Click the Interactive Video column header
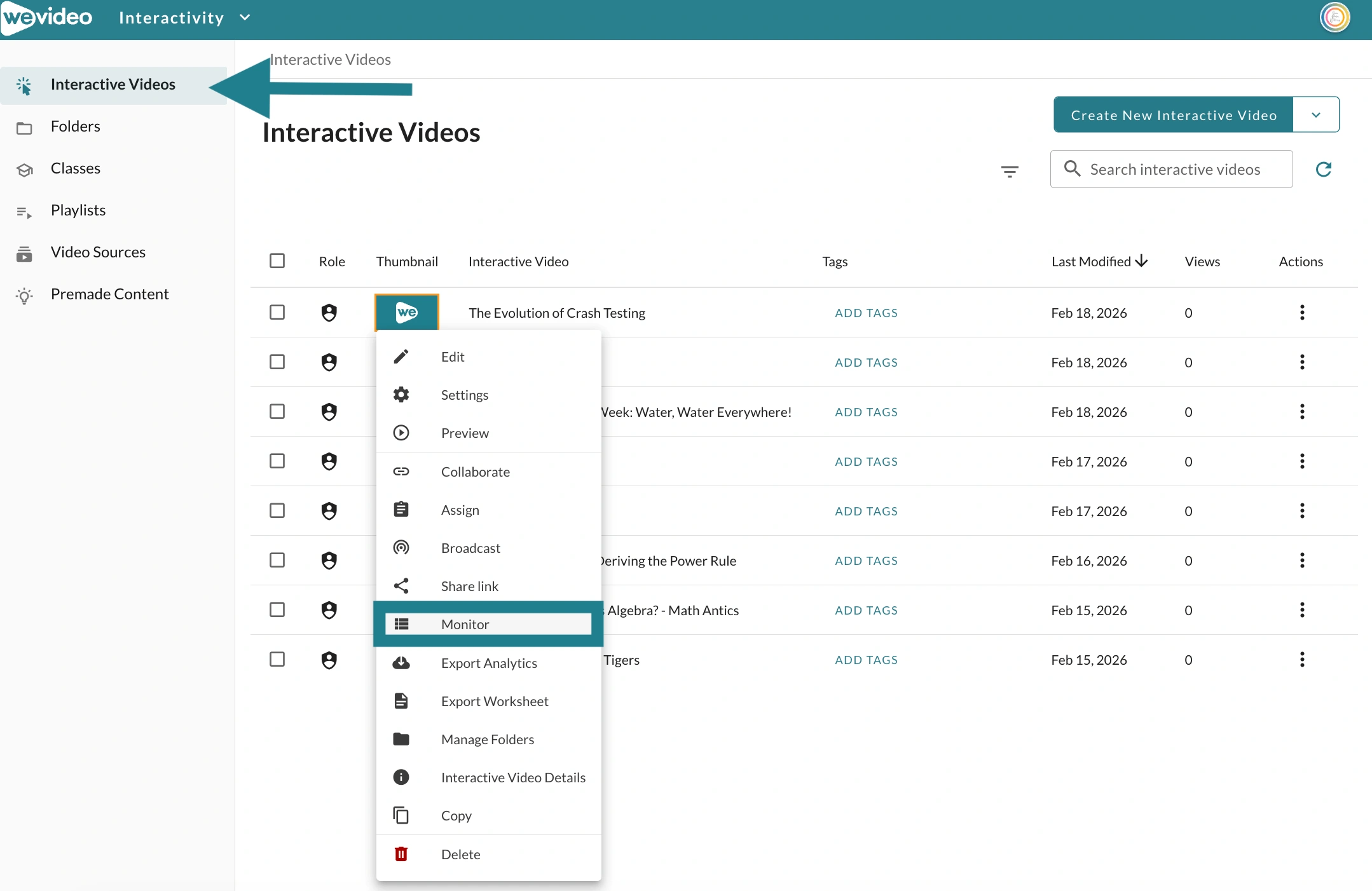This screenshot has height=891, width=1372. tap(518, 261)
